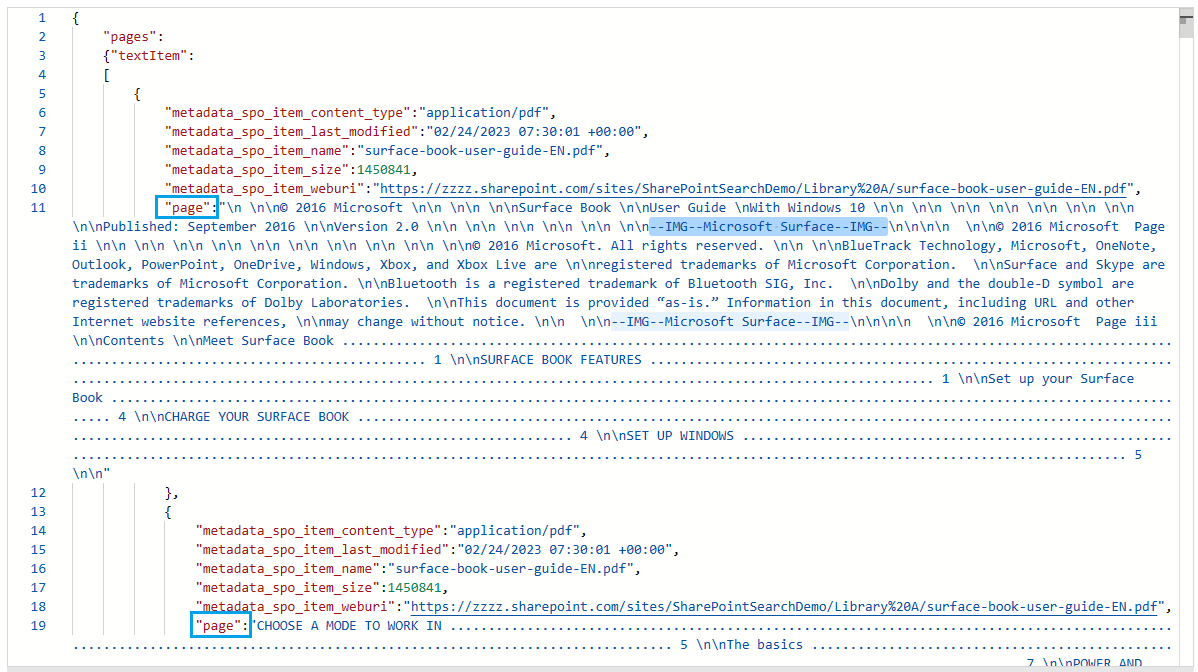Click "metadata_spo_item_last_modified" key on line 15

[x=322, y=550]
